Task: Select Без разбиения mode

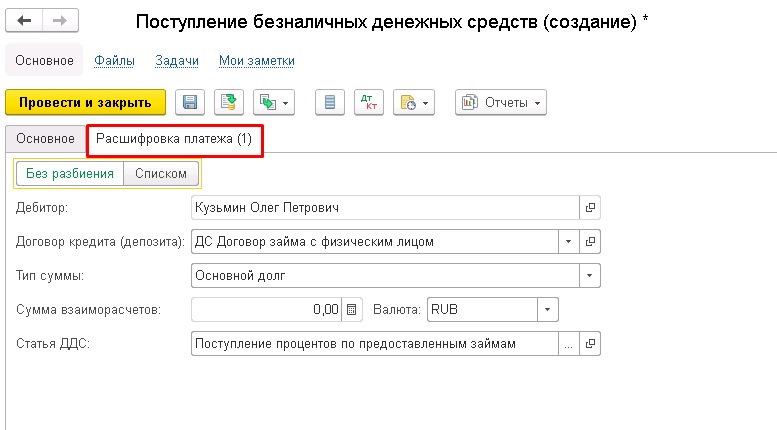Action: click(70, 174)
